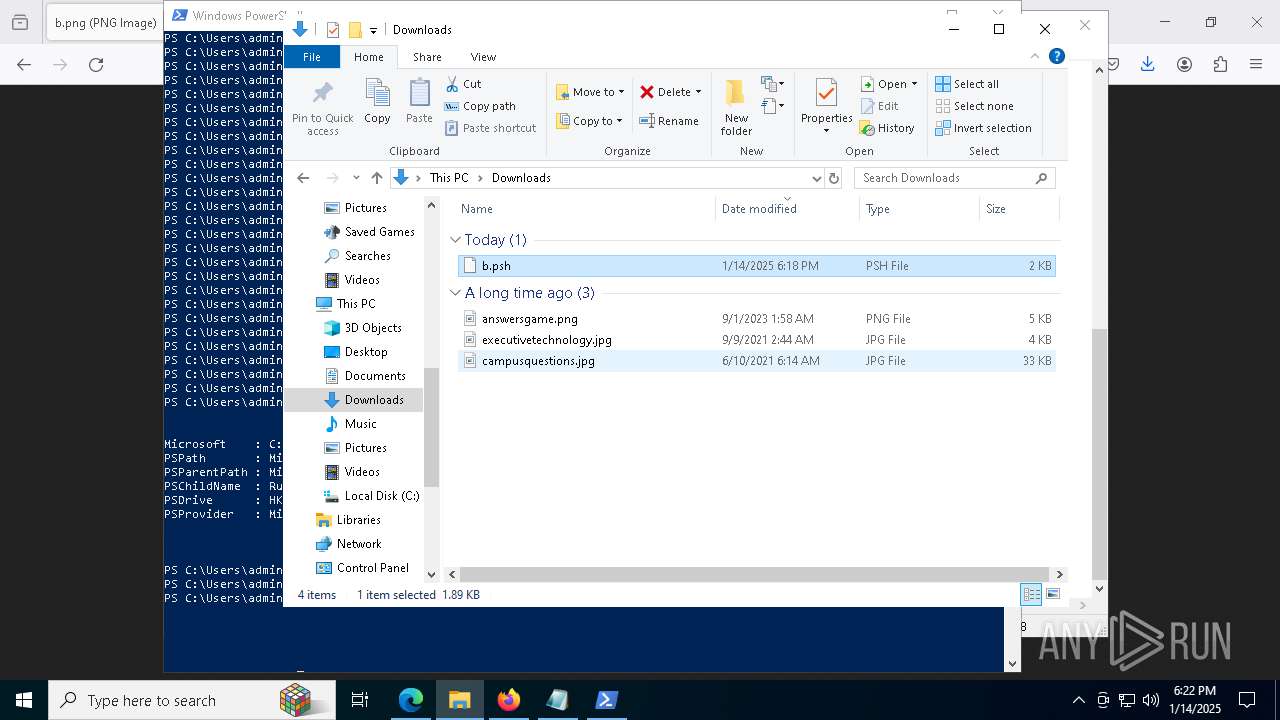
Task: Refresh the Downloads folder view
Action: tap(834, 178)
